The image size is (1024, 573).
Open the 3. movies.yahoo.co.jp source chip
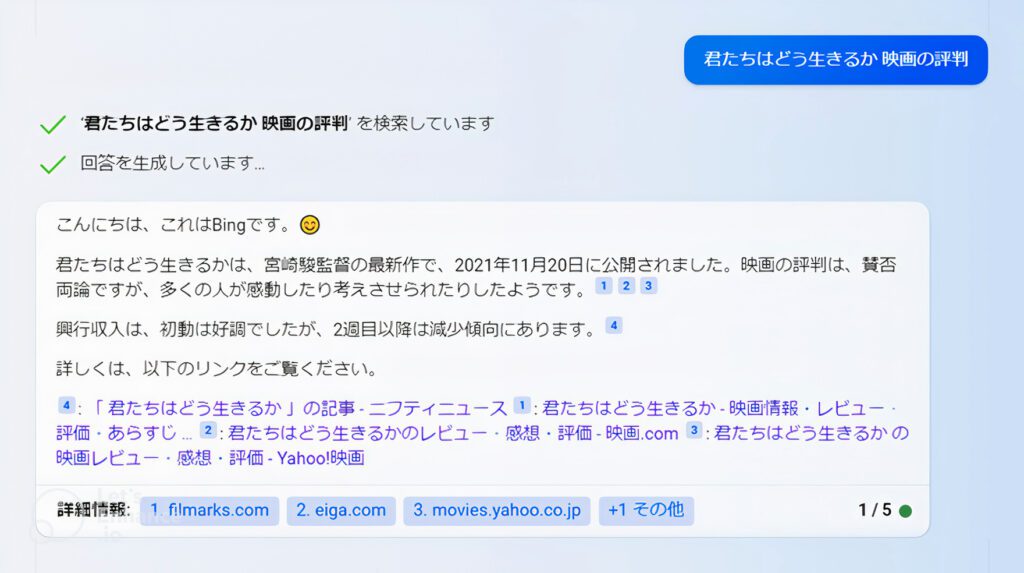496,510
